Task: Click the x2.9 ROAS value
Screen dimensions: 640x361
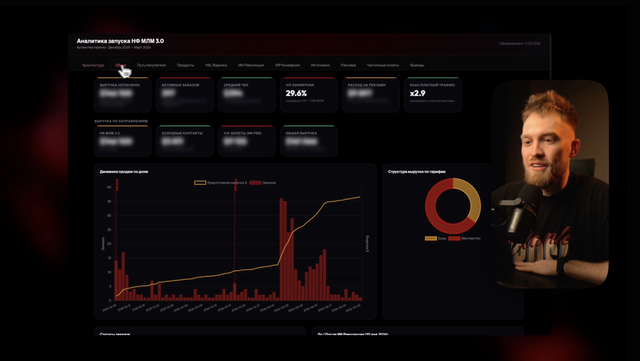Action: [x=418, y=94]
